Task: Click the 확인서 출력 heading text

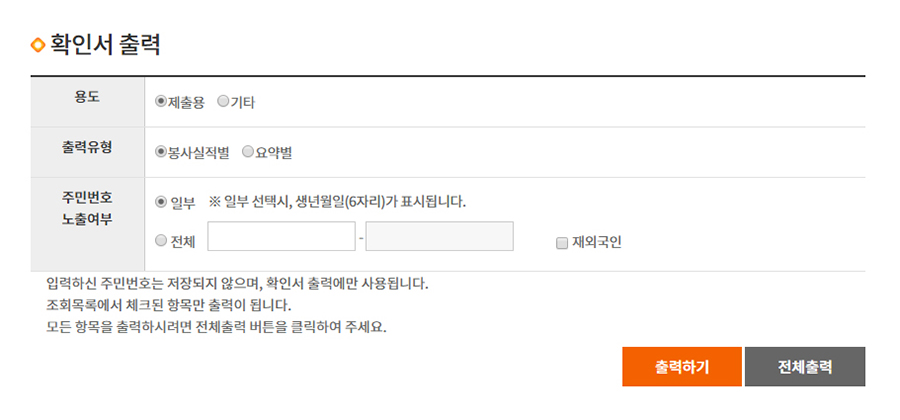Action: pyautogui.click(x=105, y=45)
